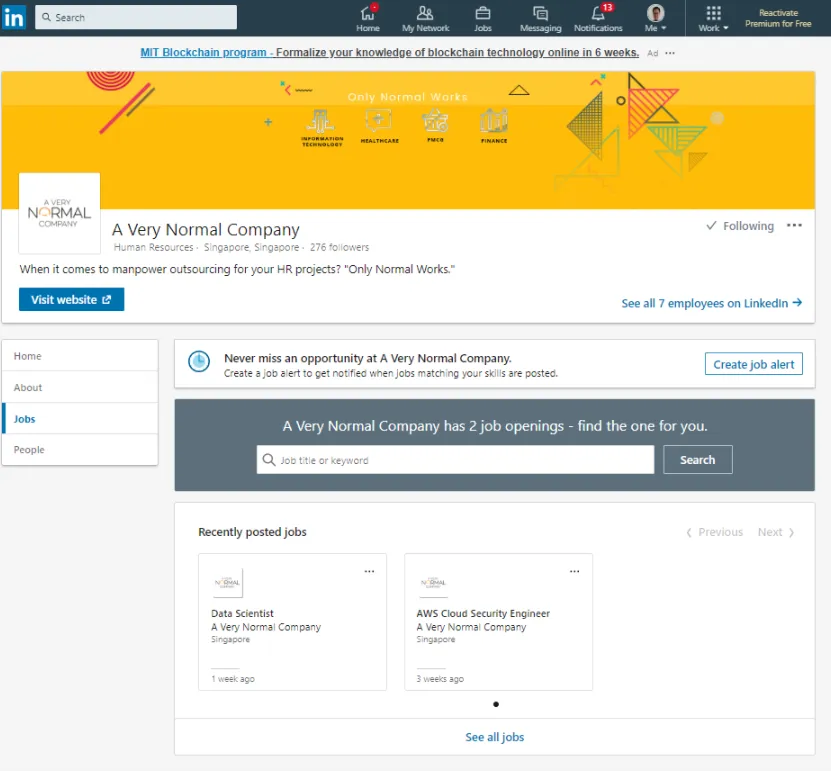
Task: Select the About sidebar tab
Action: [80, 387]
